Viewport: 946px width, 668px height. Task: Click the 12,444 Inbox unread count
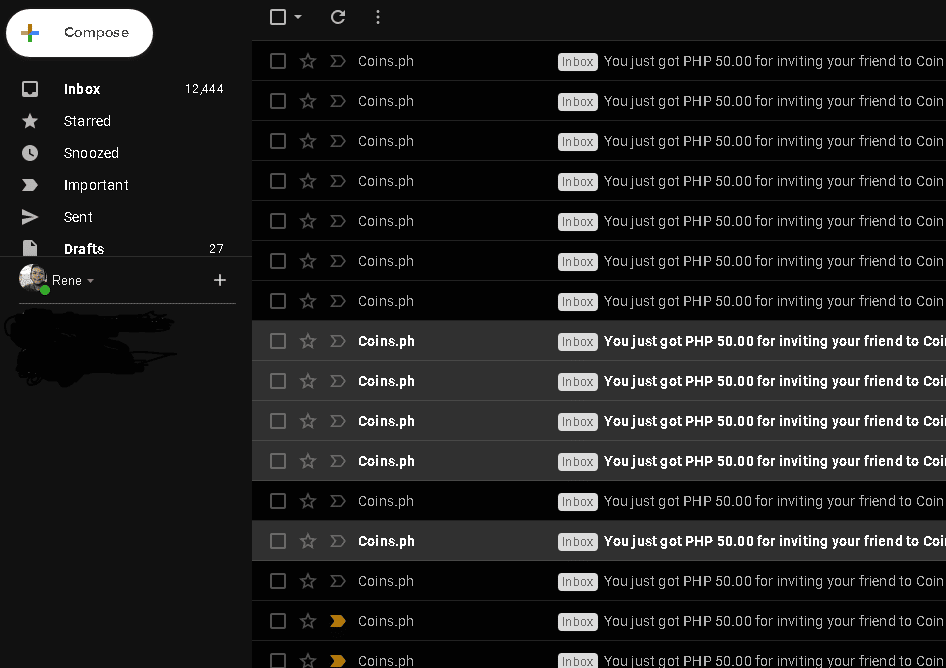(204, 89)
